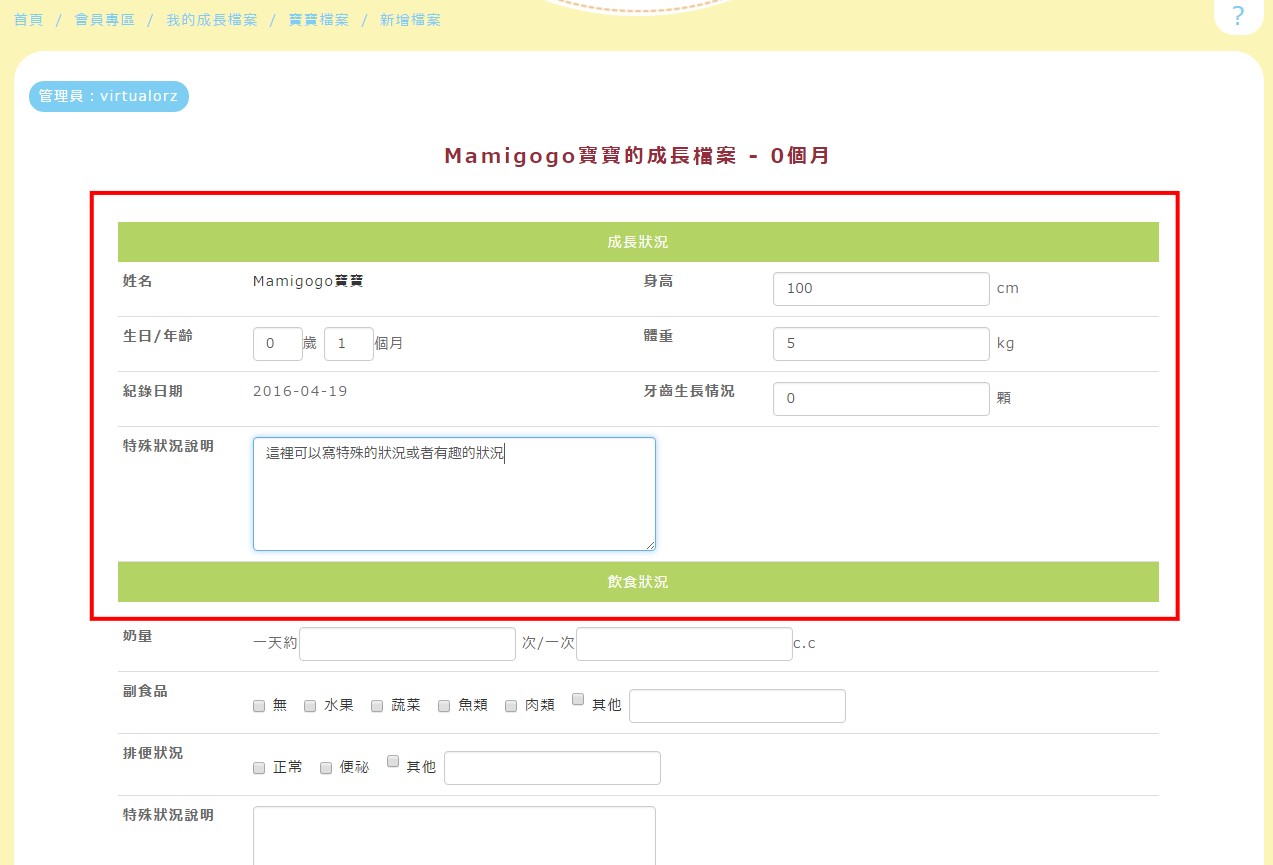1273x865 pixels.
Task: Click the age months (個月) field
Action: click(x=349, y=344)
